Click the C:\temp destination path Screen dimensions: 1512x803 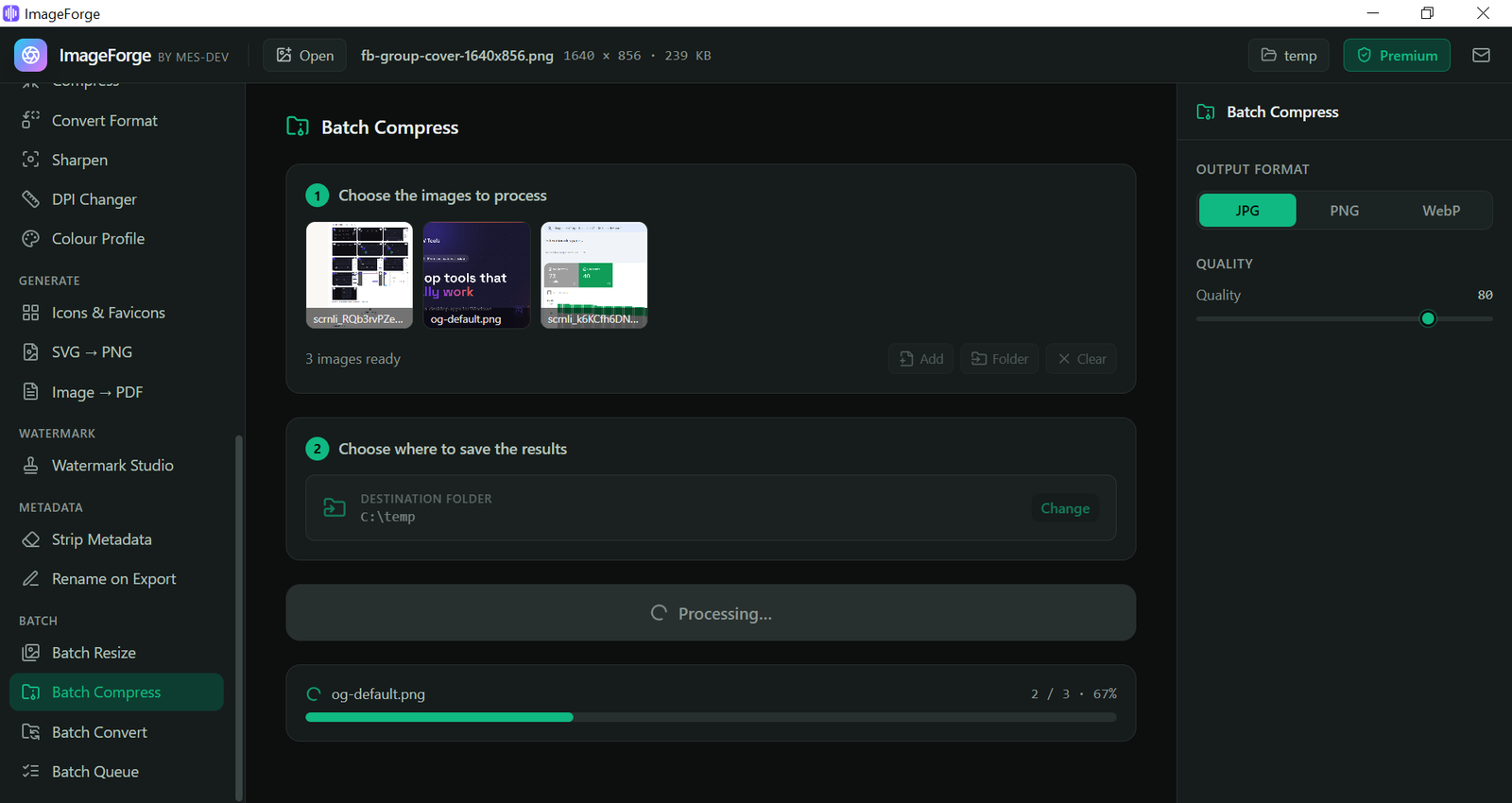pyautogui.click(x=387, y=517)
